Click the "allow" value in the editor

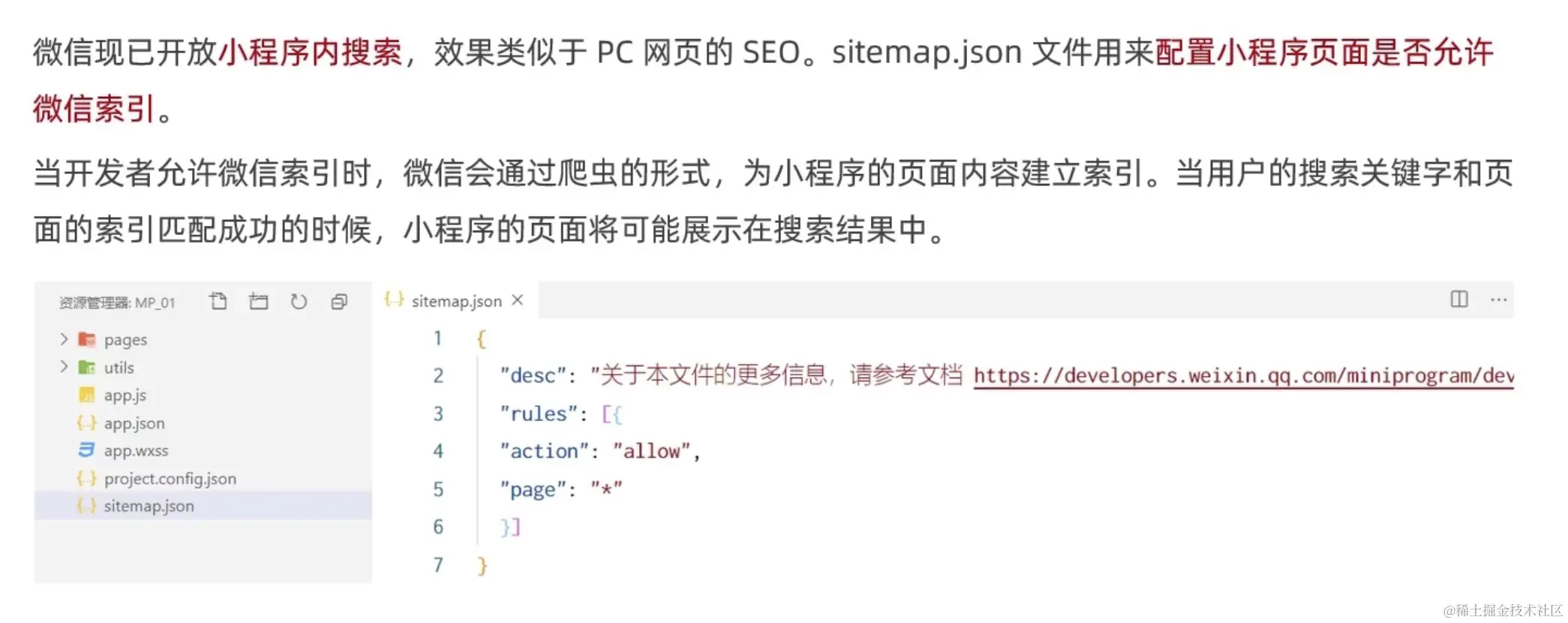point(651,451)
